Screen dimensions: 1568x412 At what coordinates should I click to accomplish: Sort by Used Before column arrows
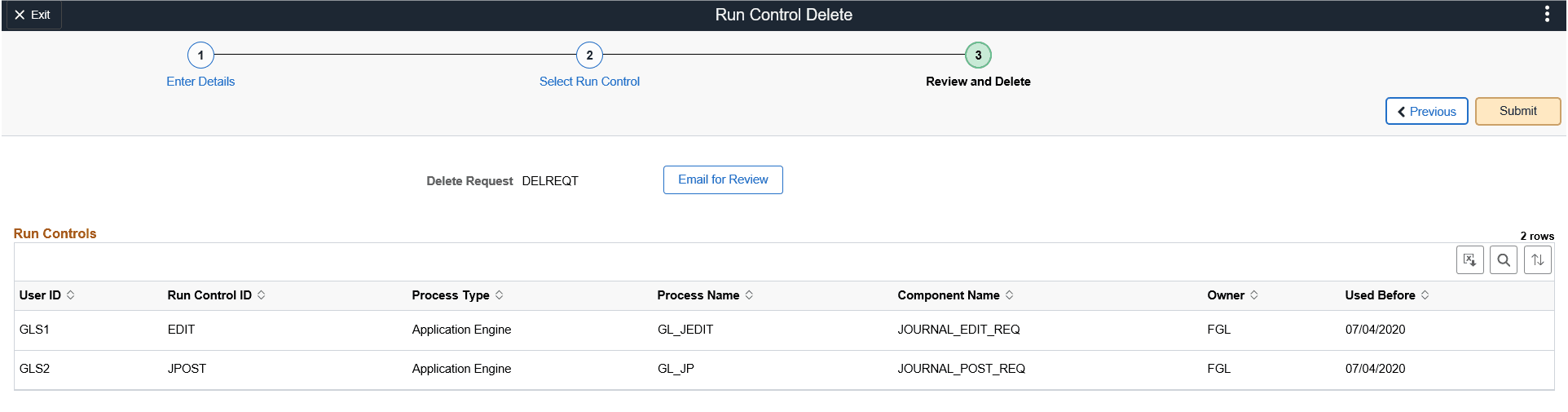tap(1425, 295)
